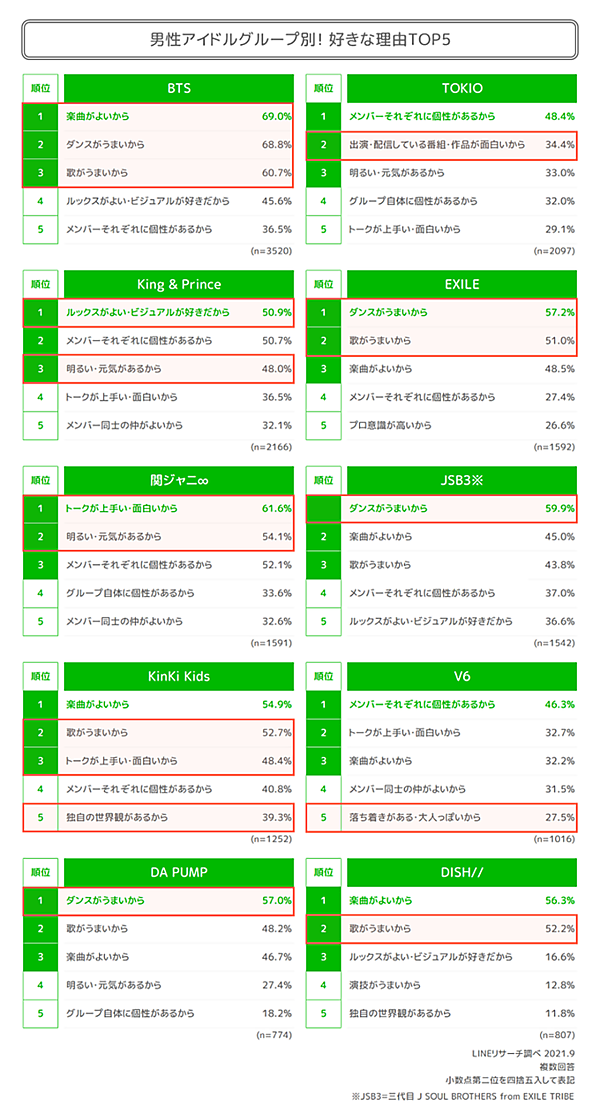Select the 関ジャニ∞ header bar
The image size is (600, 1114).
[x=178, y=481]
